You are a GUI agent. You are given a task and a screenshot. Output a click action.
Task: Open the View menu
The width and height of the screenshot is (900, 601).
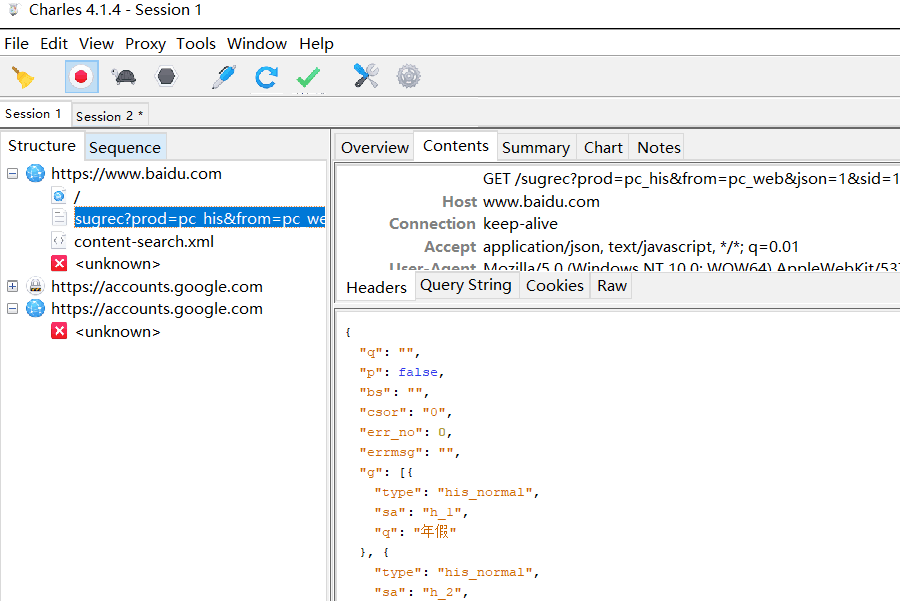tap(96, 44)
